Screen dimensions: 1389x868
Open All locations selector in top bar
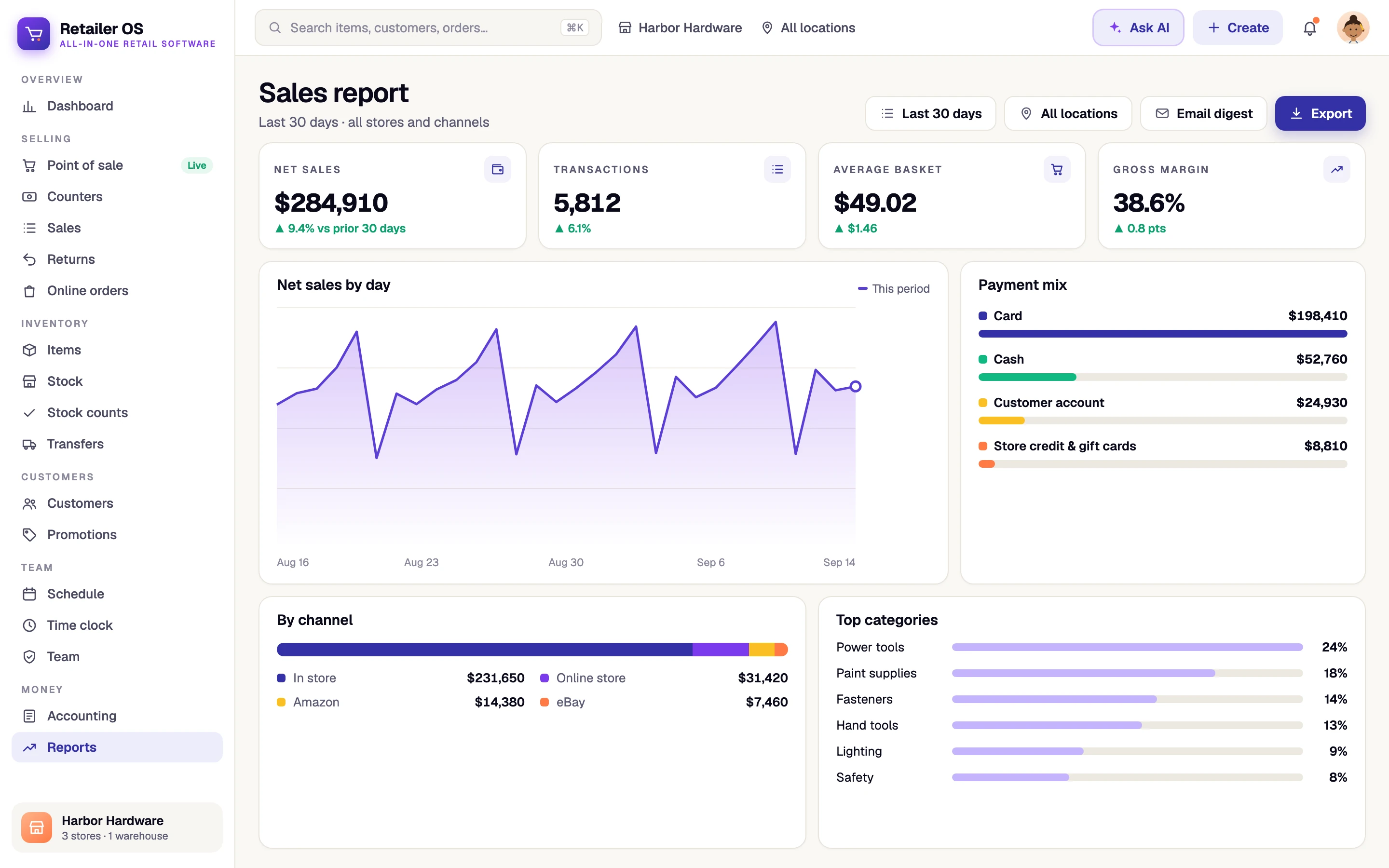tap(808, 27)
